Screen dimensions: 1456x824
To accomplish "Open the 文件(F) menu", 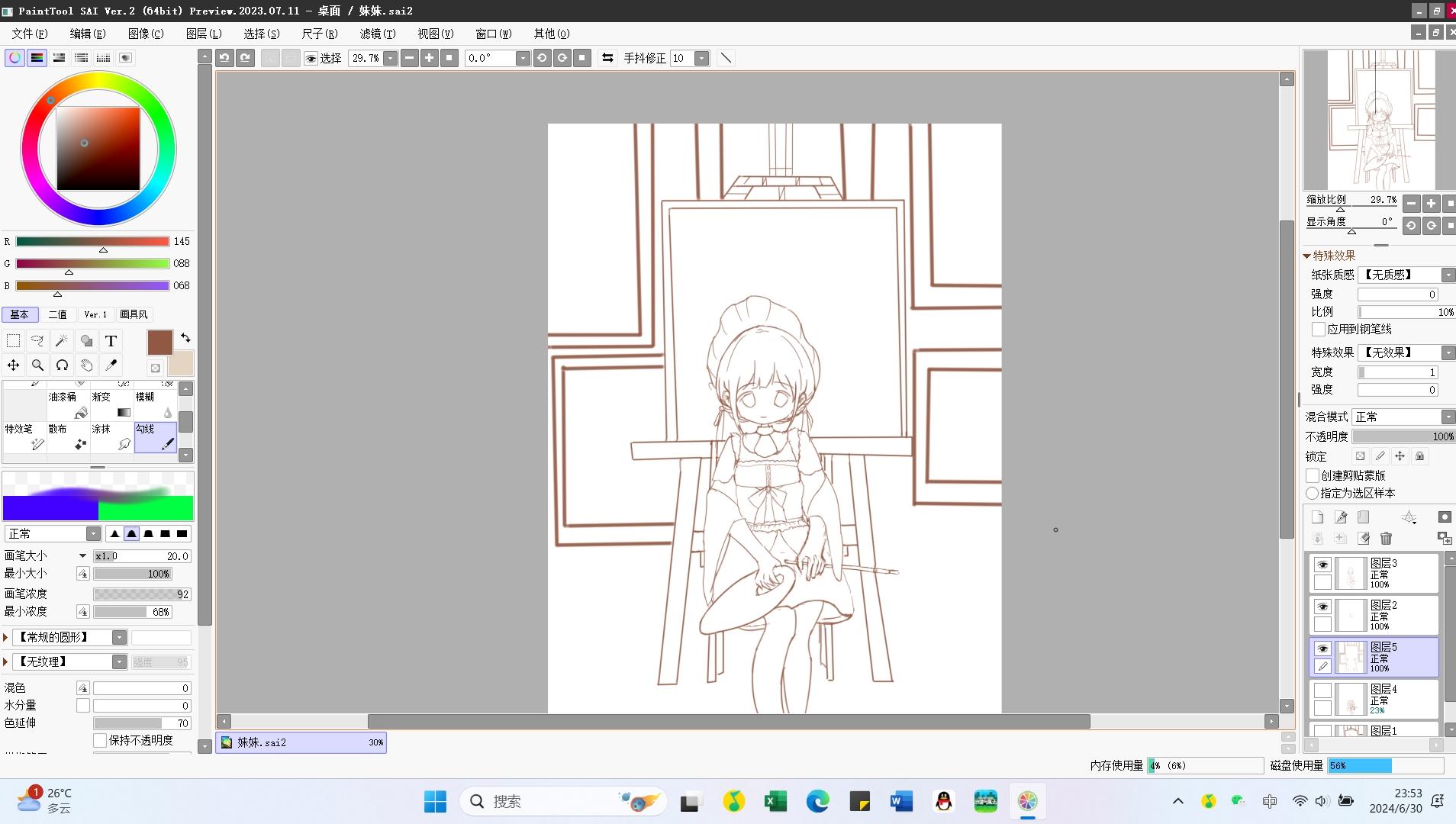I will coord(30,34).
